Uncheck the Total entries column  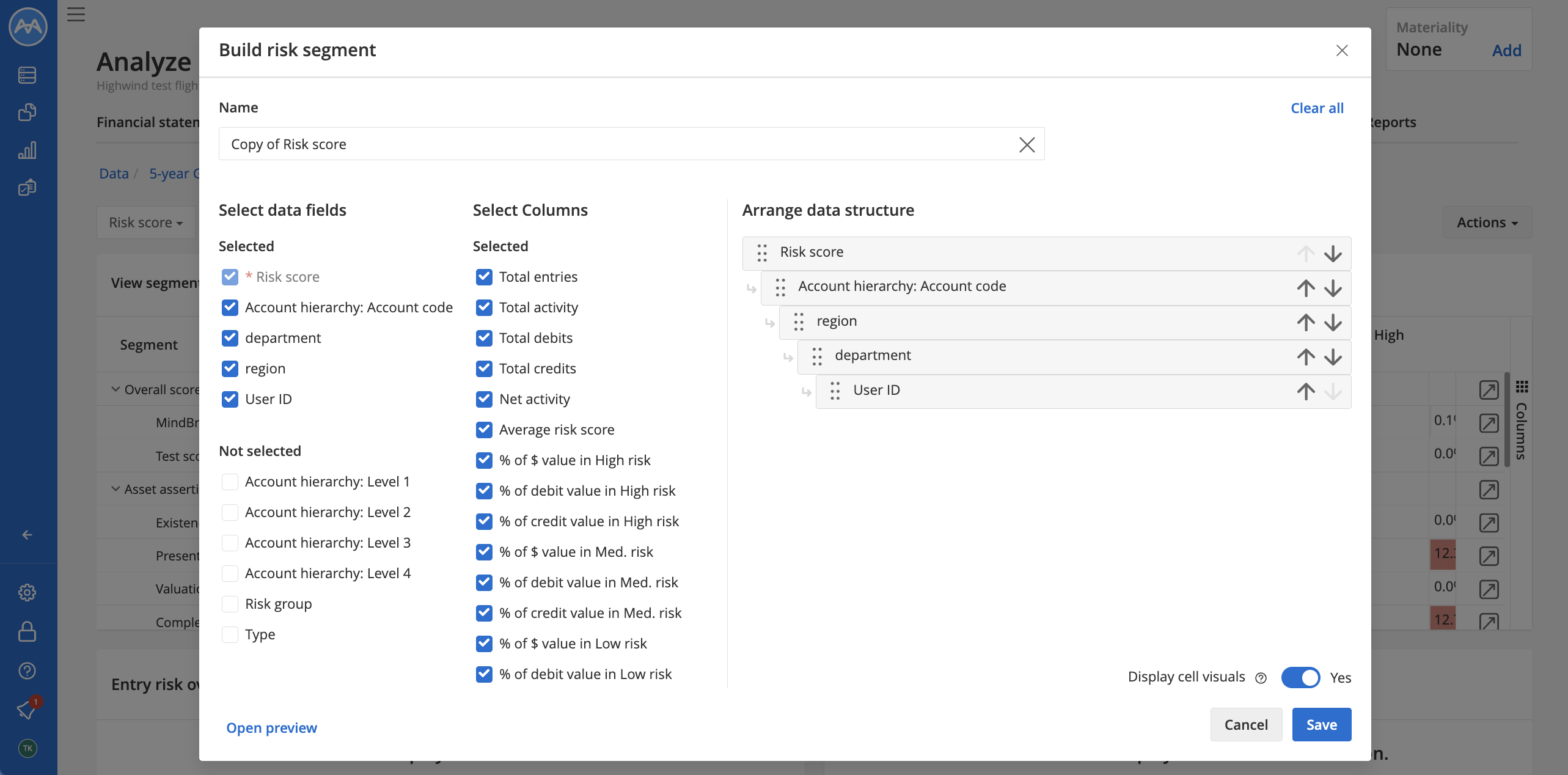point(484,277)
